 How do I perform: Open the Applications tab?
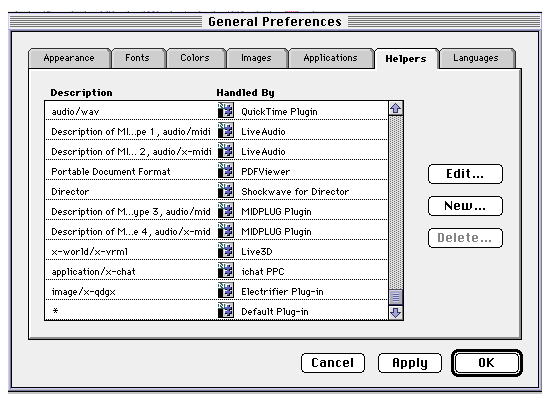pyautogui.click(x=330, y=58)
